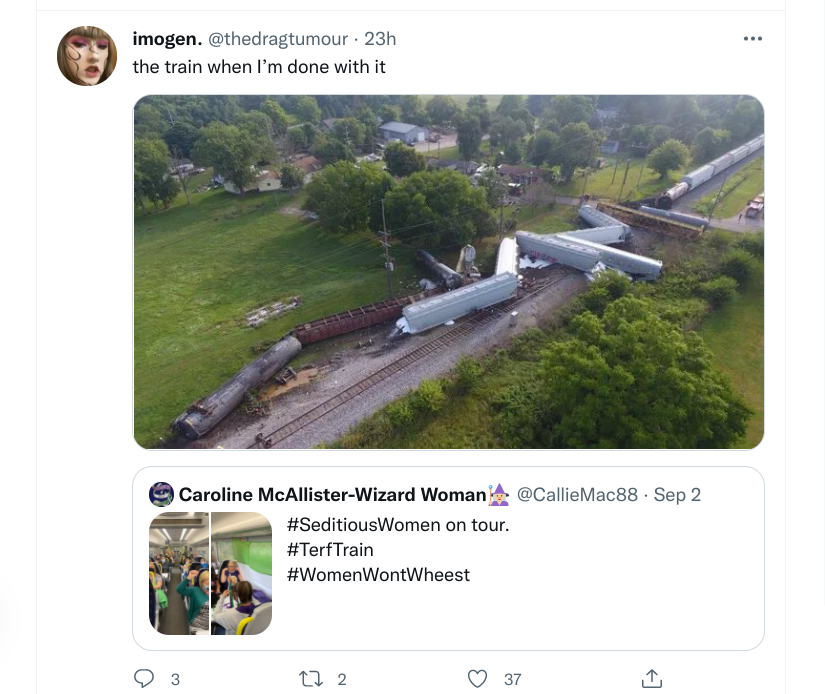Open imogen's profile avatar picture
The image size is (825, 694).
click(88, 56)
